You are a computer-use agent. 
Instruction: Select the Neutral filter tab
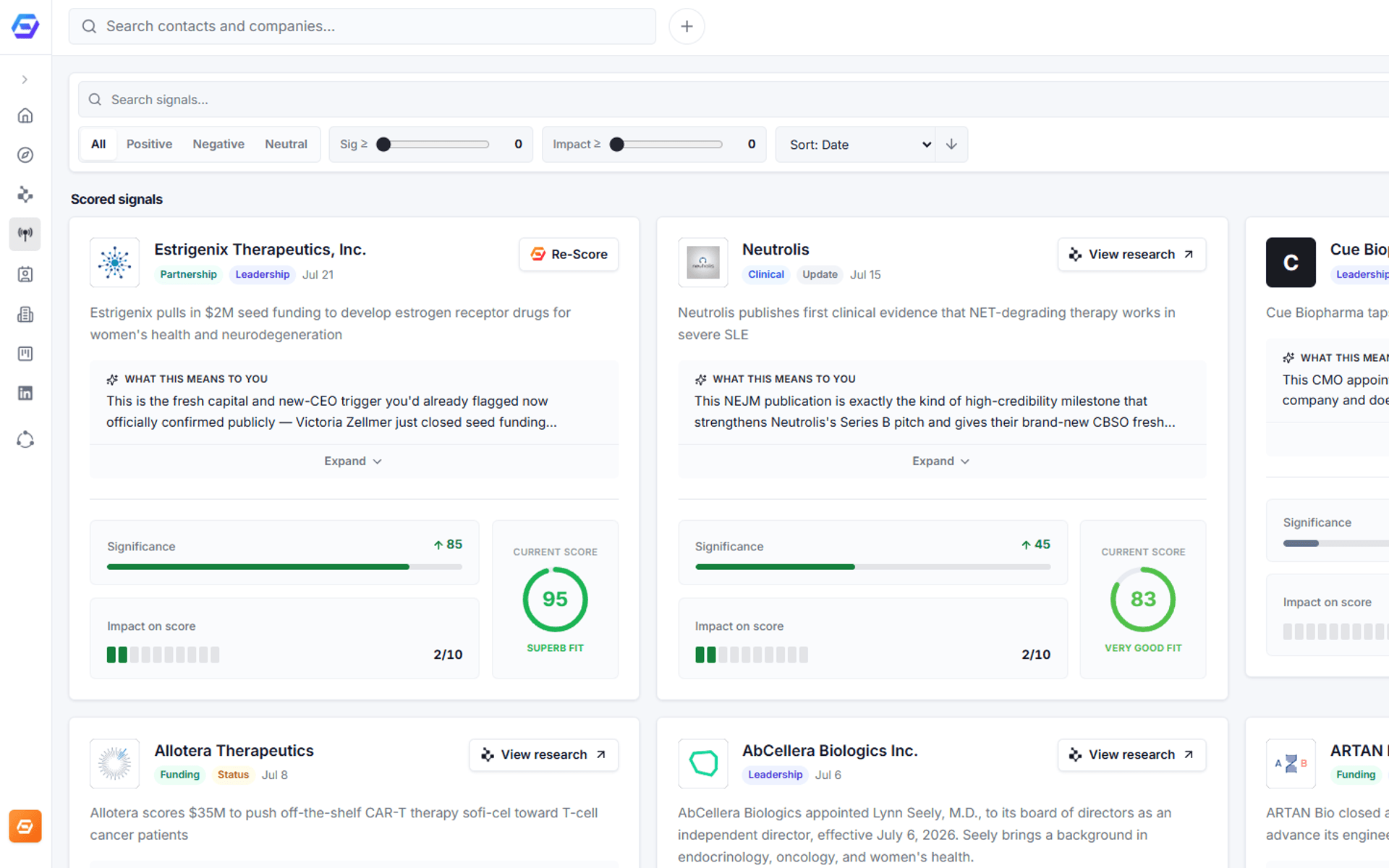[286, 144]
